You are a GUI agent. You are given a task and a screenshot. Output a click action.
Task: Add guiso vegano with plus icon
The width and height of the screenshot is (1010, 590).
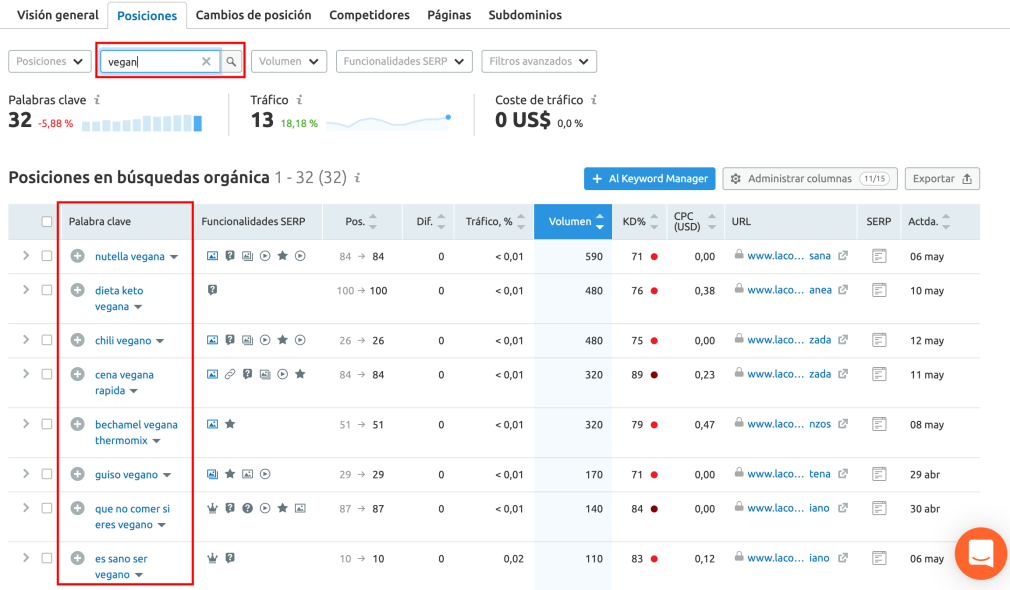[x=77, y=473]
